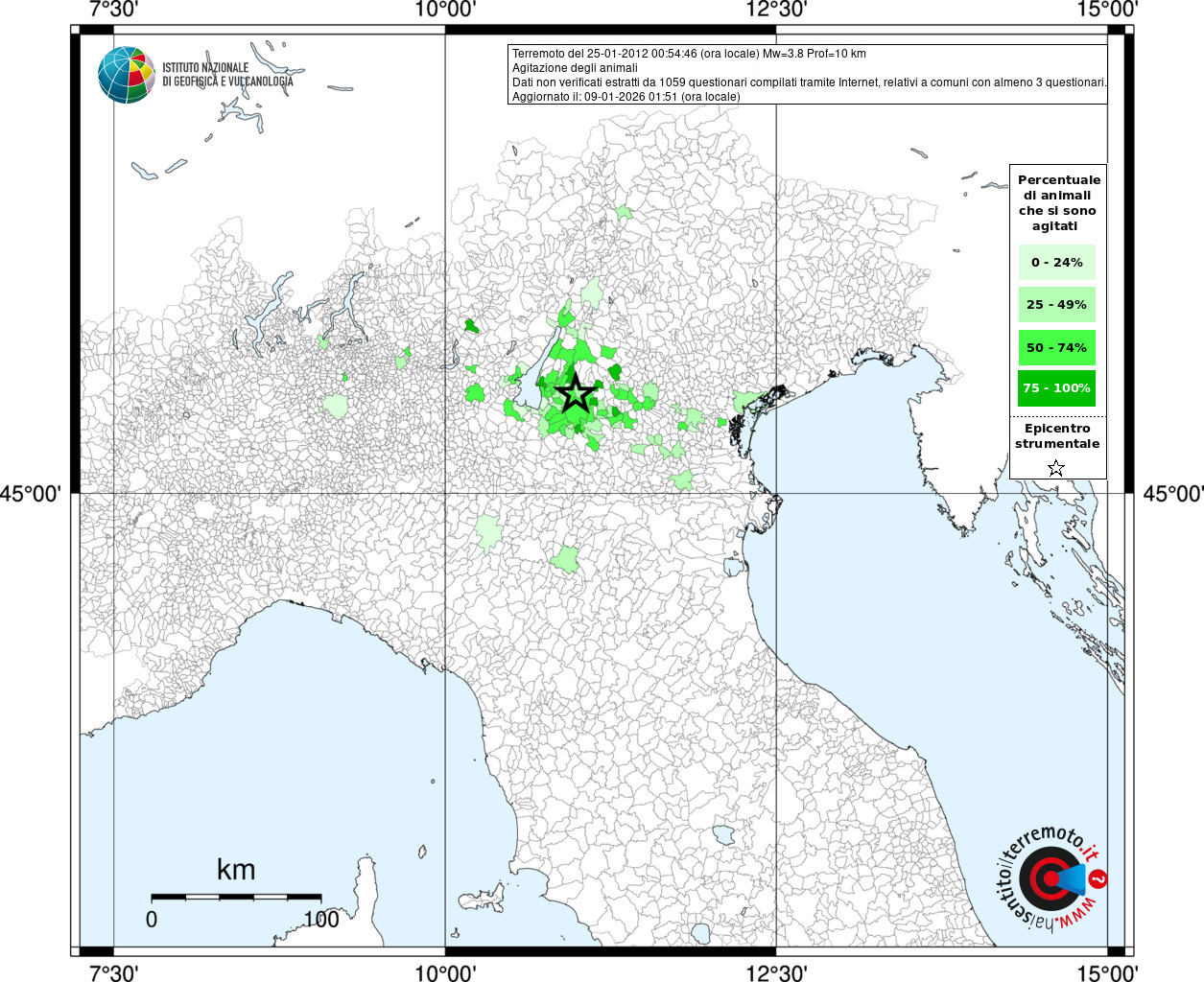The height and width of the screenshot is (982, 1204).
Task: Select the 0 - 24% legend swatch
Action: 1056,263
